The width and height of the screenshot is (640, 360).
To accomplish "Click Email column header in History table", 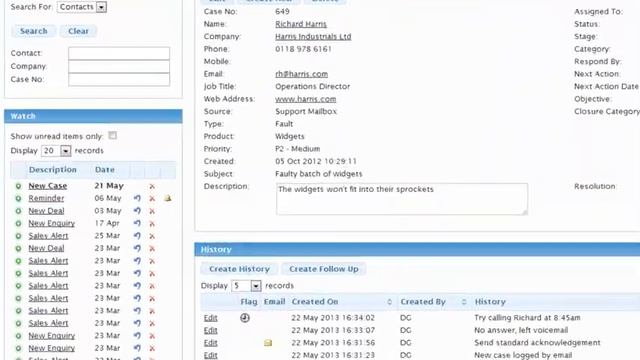I will 274,302.
